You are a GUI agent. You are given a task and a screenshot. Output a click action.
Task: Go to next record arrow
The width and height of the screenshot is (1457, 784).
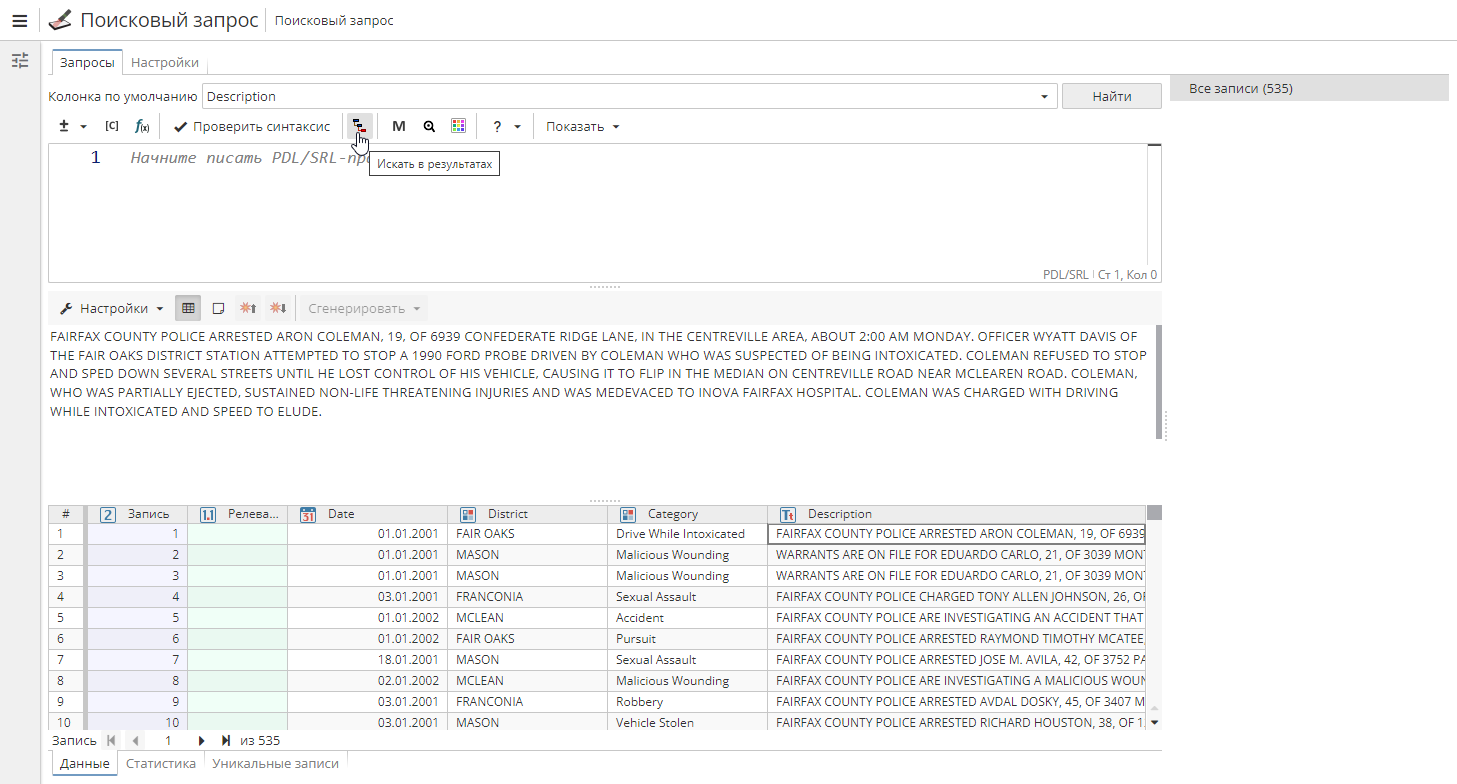click(x=201, y=741)
